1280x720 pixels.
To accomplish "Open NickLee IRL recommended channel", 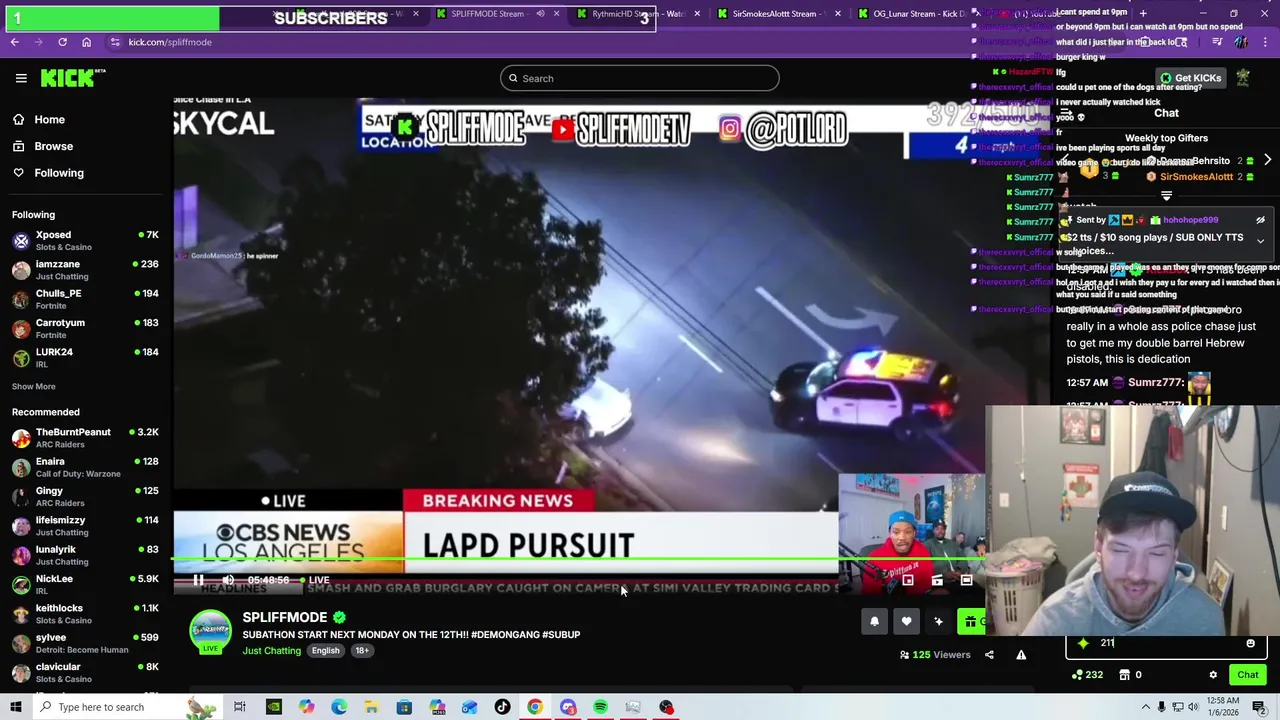I will [x=86, y=584].
